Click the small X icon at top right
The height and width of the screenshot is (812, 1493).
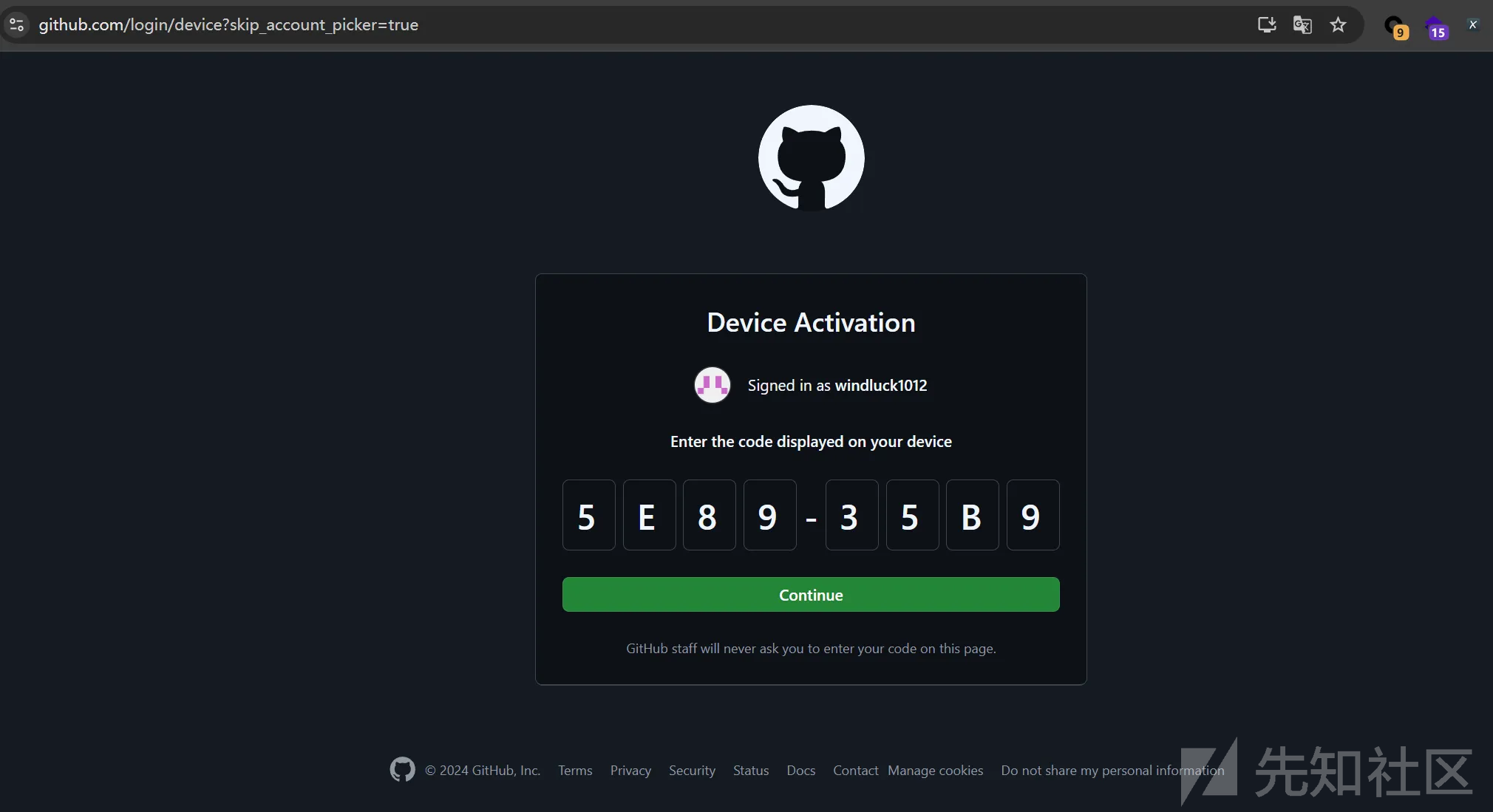(1472, 24)
